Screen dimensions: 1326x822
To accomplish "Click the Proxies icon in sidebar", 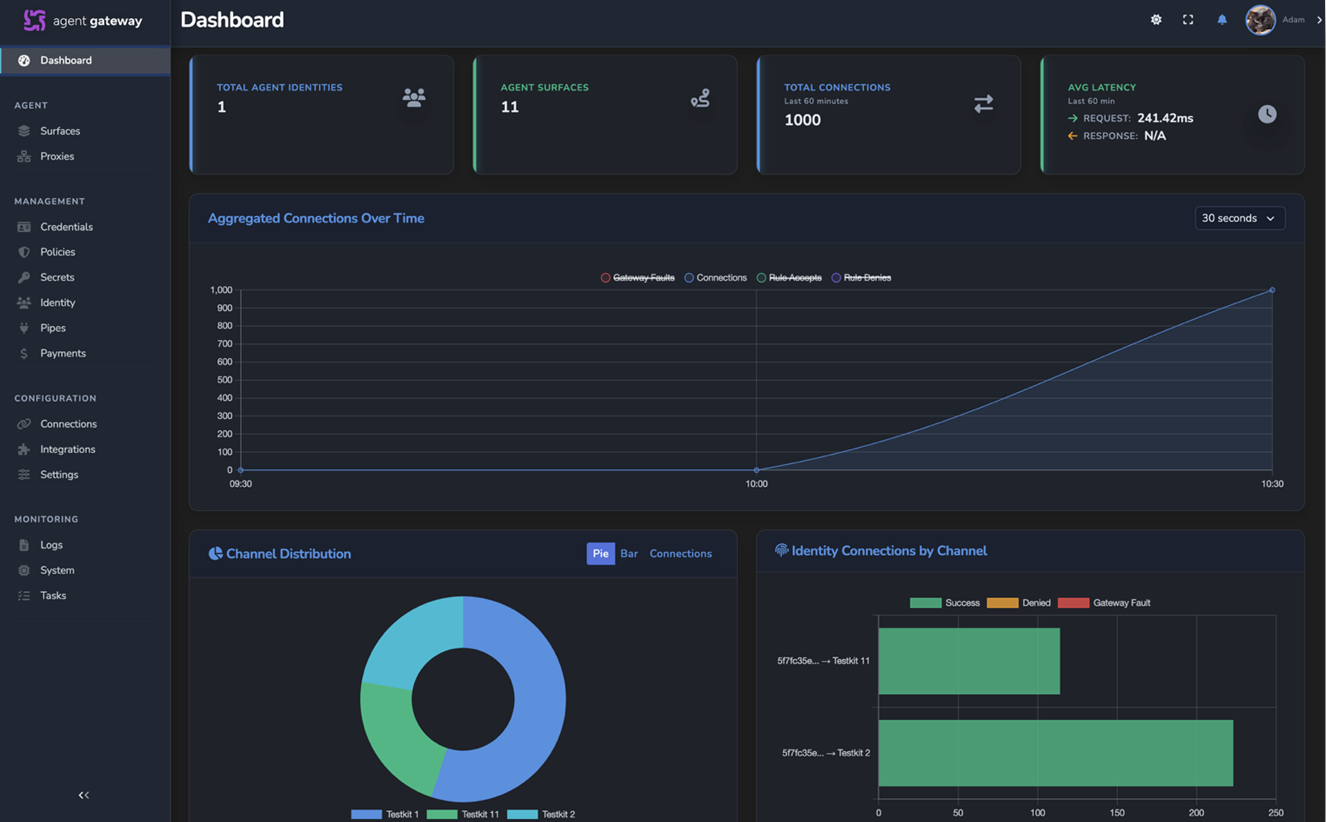I will [x=24, y=156].
